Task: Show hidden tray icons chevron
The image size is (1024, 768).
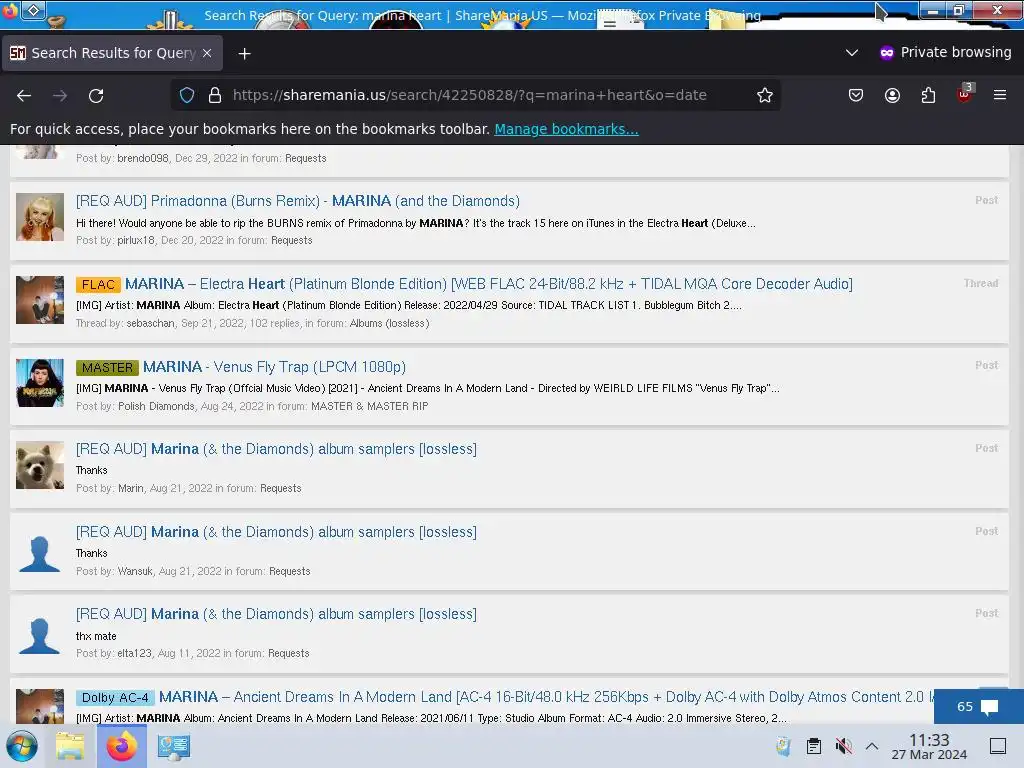Action: pyautogui.click(x=872, y=746)
